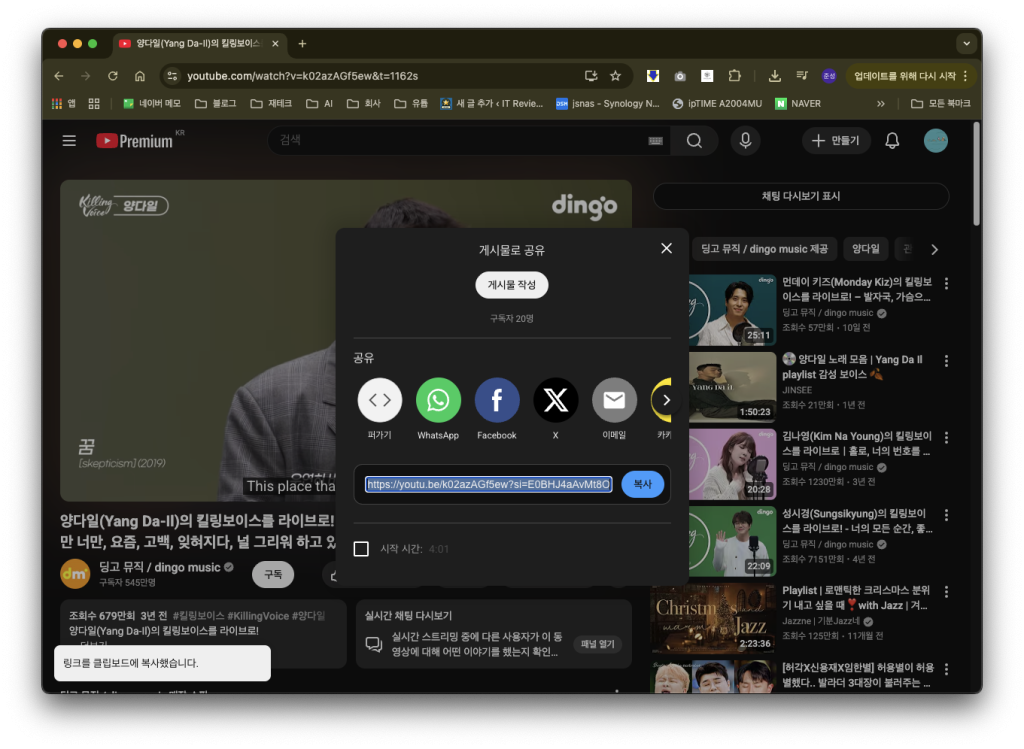Click the YouTube search magnifier button
1024x749 pixels.
(694, 141)
